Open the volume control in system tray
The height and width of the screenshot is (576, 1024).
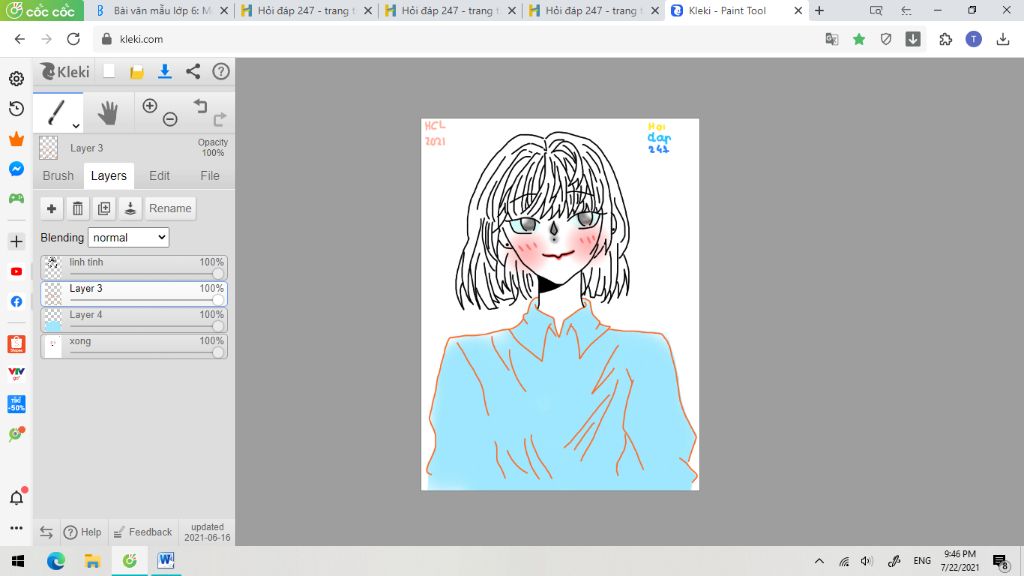867,561
